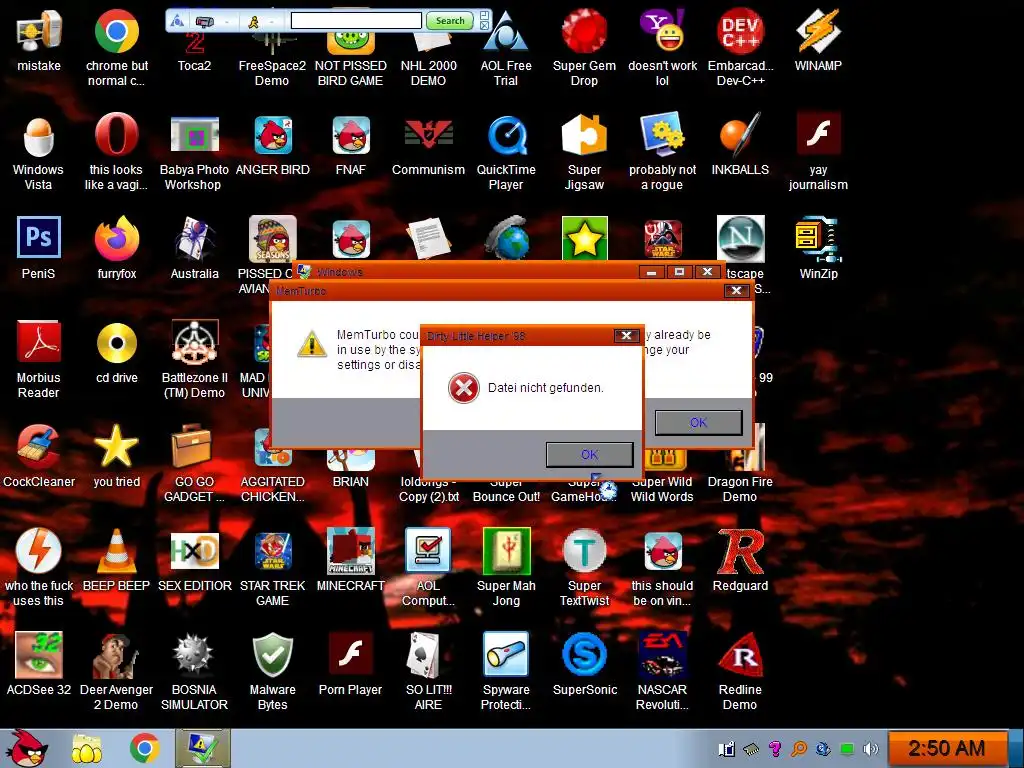Viewport: 1024px width, 768px height.
Task: Click the BOSNIA SIMULATOR mine icon
Action: click(x=194, y=671)
